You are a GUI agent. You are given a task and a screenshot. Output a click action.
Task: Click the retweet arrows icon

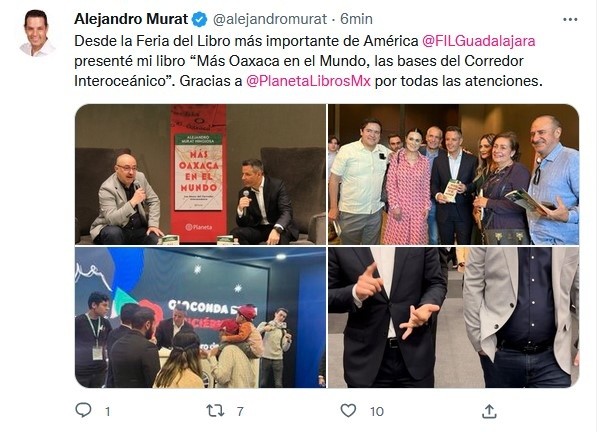pos(215,411)
